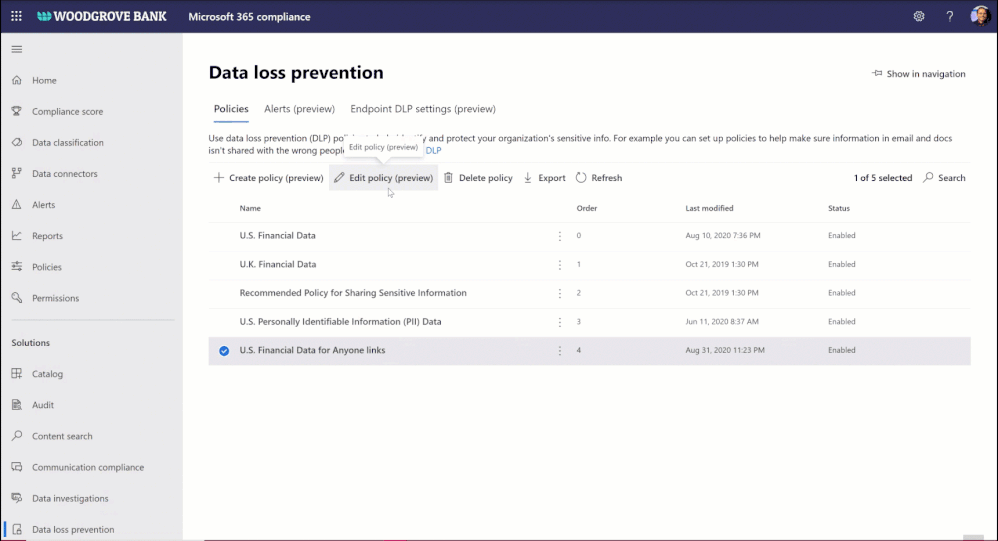Click the Data loss prevention page heading
Screen dimensions: 998x541
coord(296,73)
